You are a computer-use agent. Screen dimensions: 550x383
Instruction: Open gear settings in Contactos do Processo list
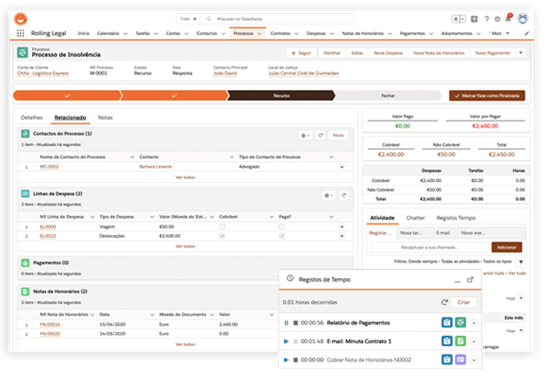tap(305, 135)
